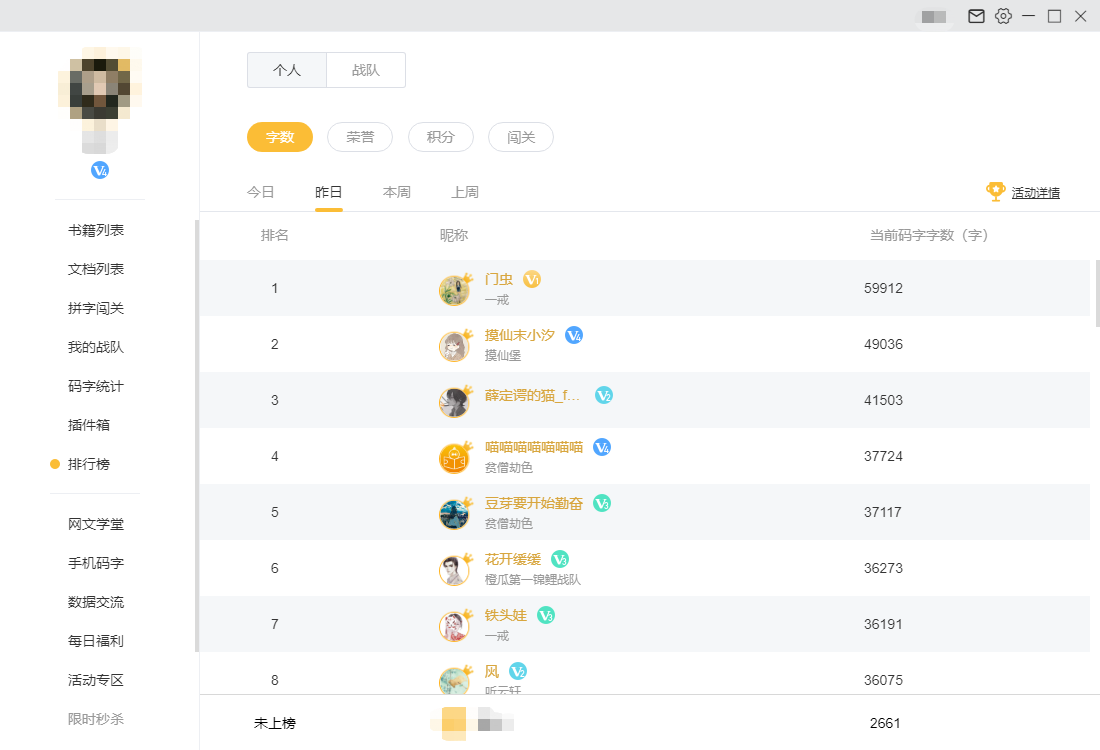This screenshot has height=750, width=1100.
Task: Click the V4 badge under profile avatar
Action: point(100,170)
